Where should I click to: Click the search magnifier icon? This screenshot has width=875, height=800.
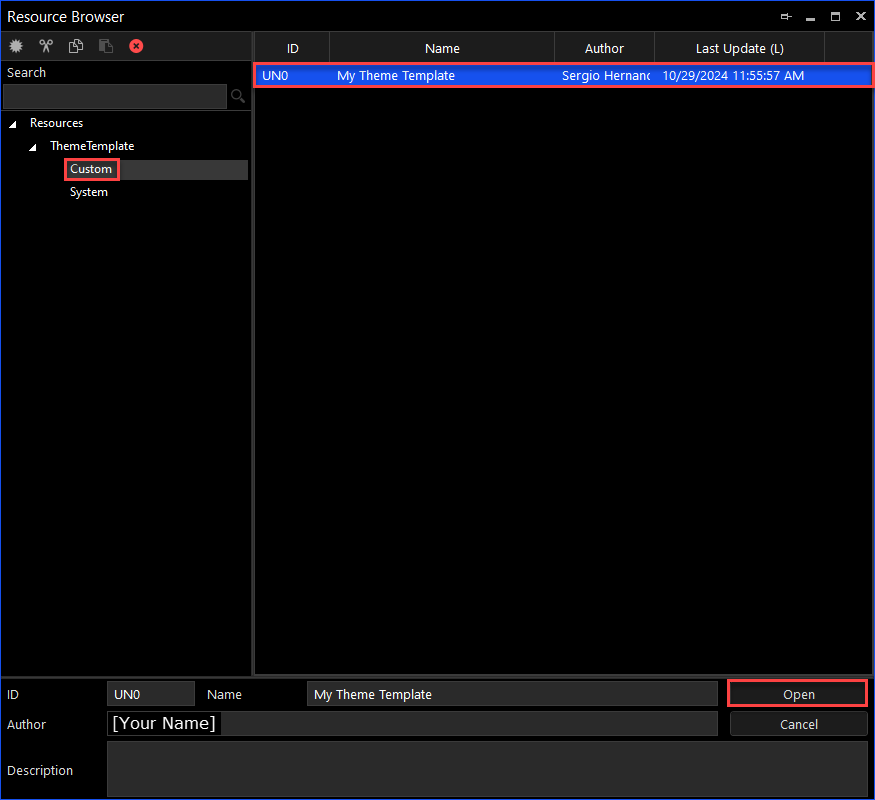tap(238, 96)
